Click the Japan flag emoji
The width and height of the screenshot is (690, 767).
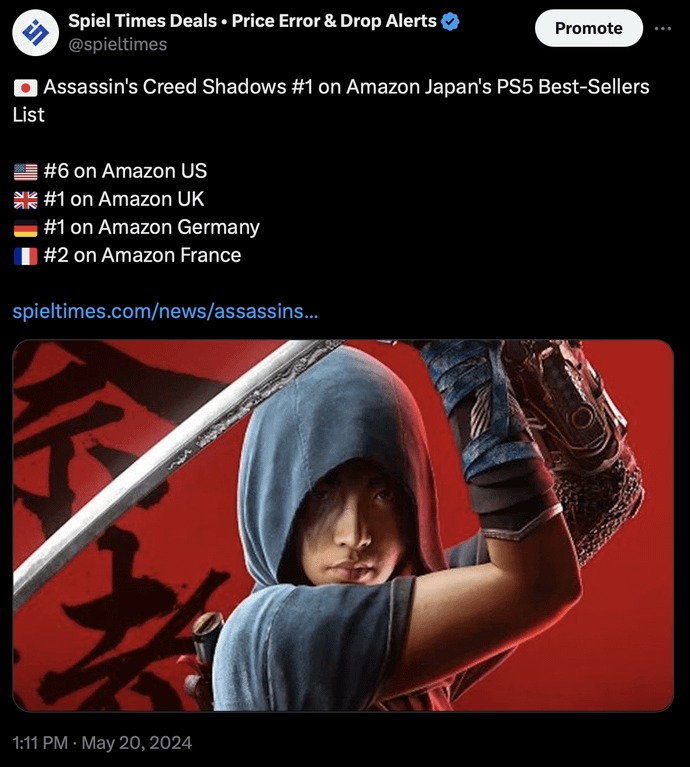(25, 88)
